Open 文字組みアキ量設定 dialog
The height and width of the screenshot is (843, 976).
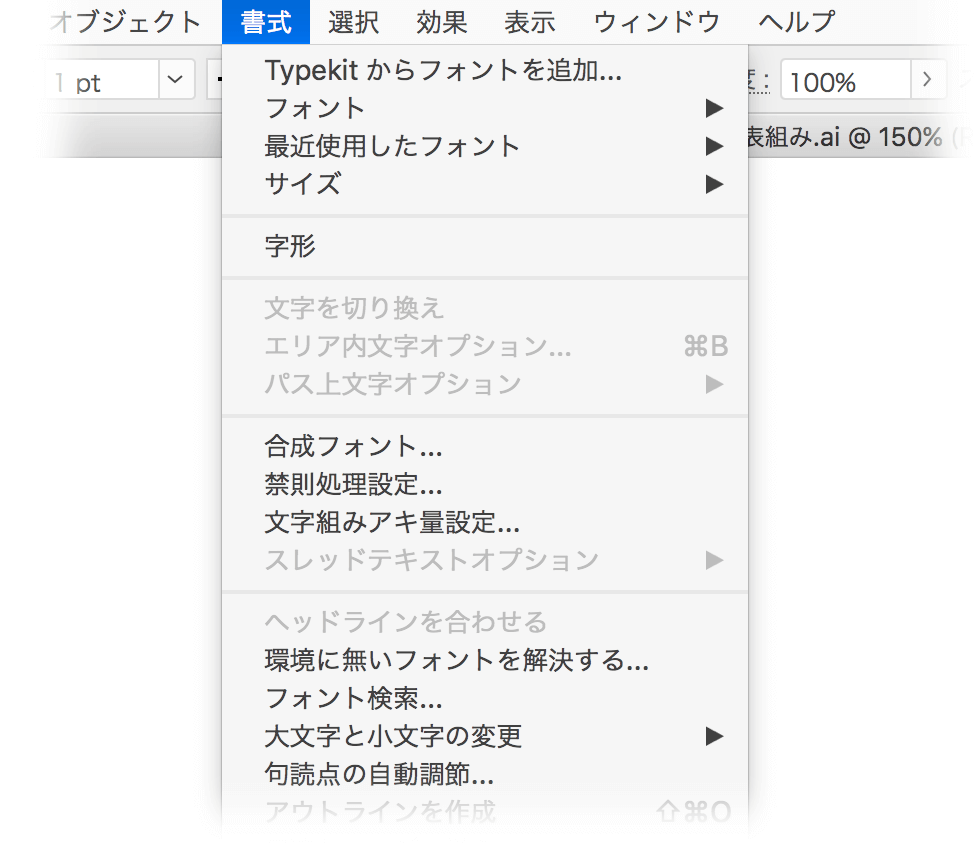[x=391, y=522]
